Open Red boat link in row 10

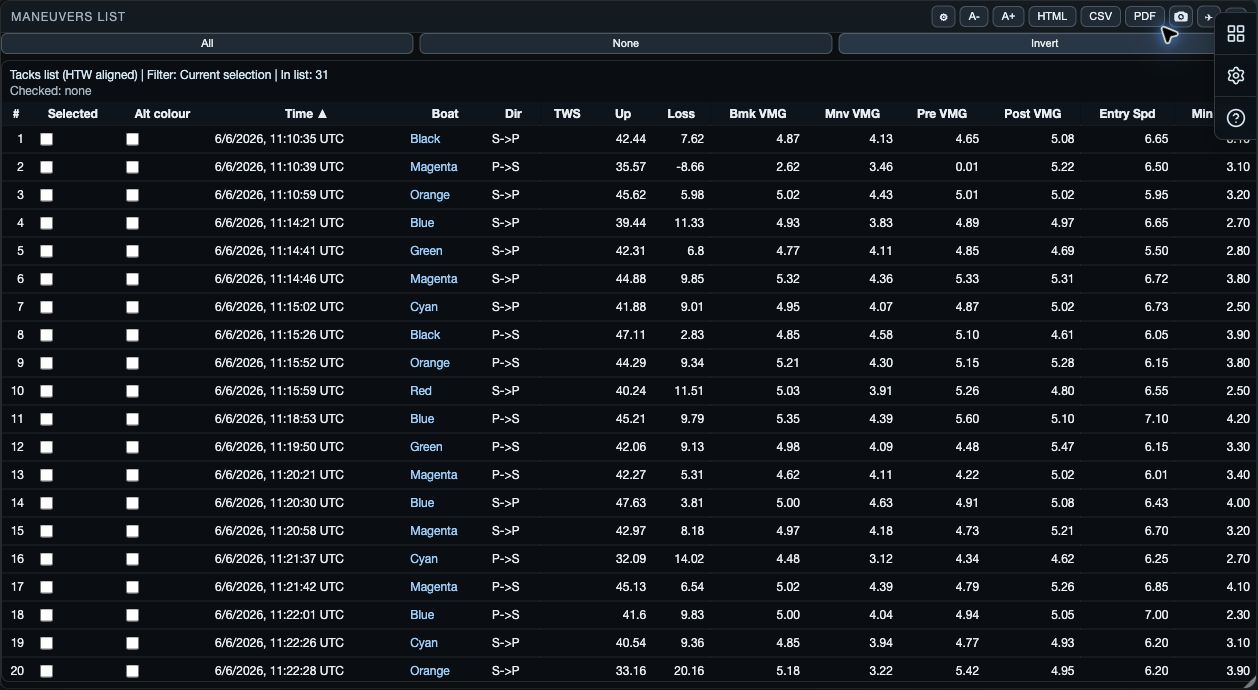[x=421, y=391]
